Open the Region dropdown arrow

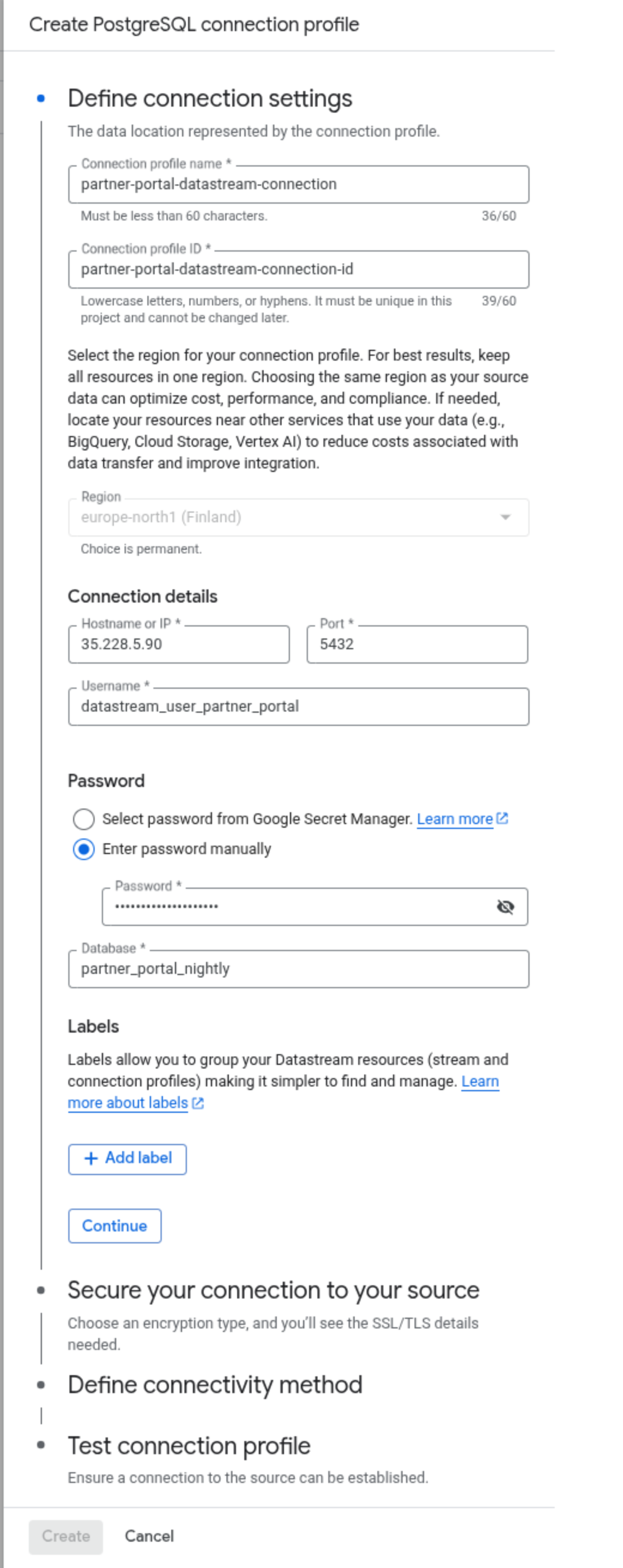[505, 517]
